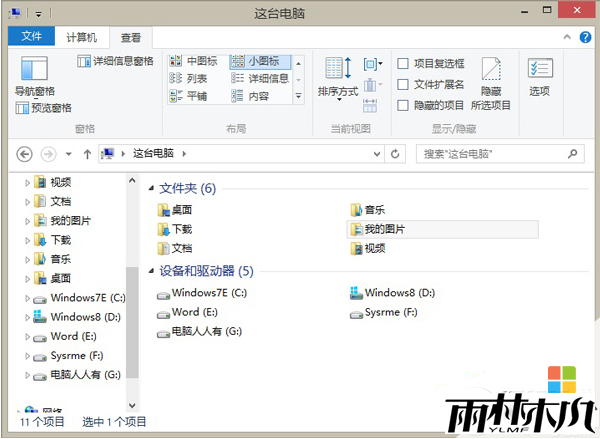The height and width of the screenshot is (439, 600).
Task: Enable File name extensions (文件扩展名)
Action: point(431,84)
